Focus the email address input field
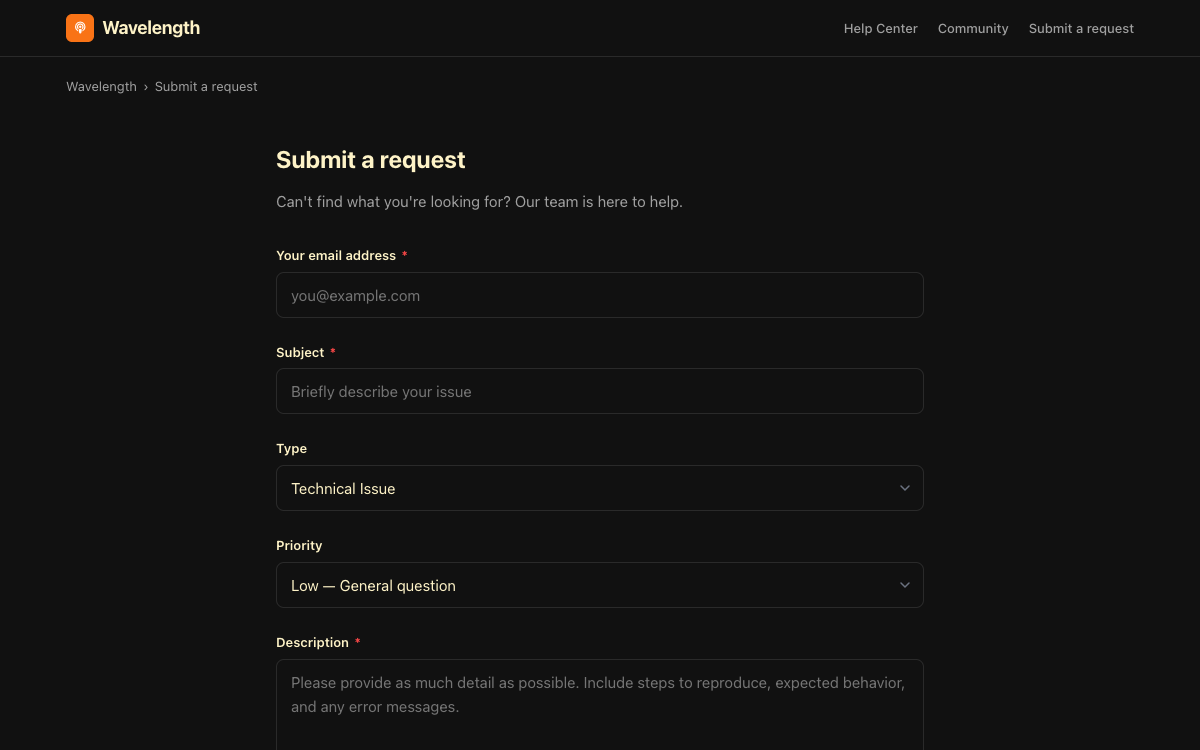The image size is (1200, 750). pyautogui.click(x=600, y=295)
